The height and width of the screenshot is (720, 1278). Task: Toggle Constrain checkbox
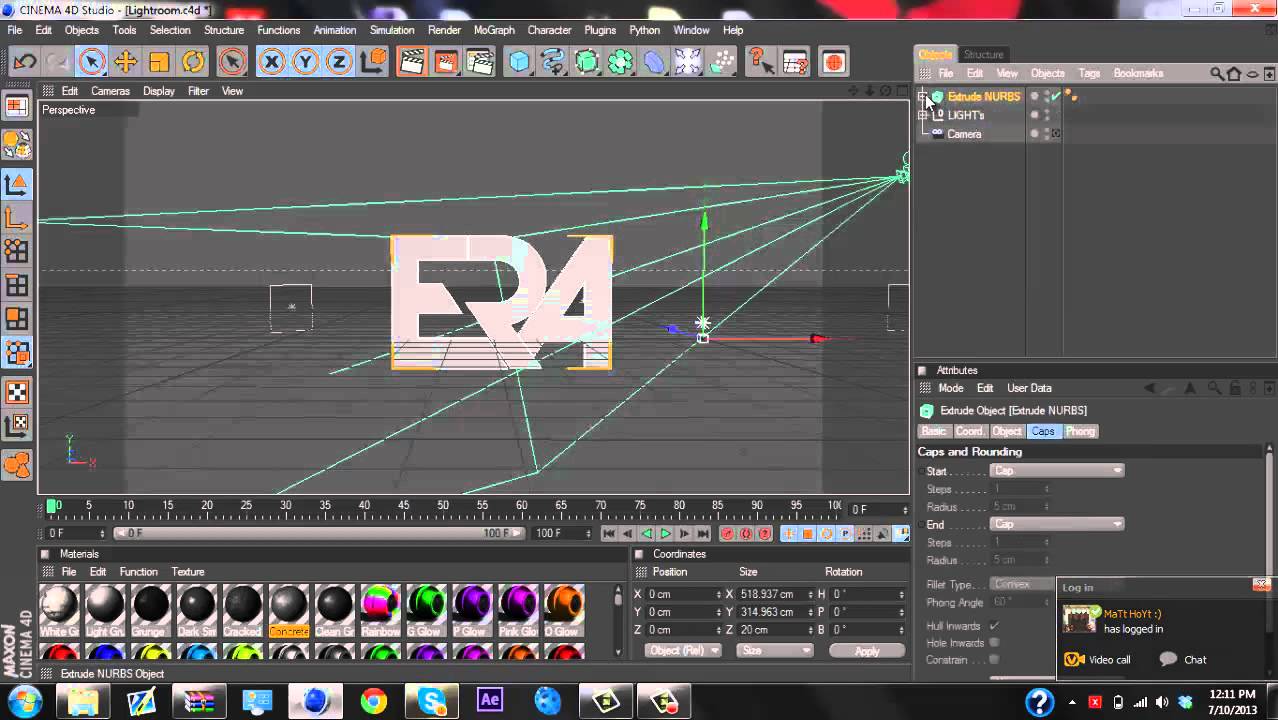(994, 660)
